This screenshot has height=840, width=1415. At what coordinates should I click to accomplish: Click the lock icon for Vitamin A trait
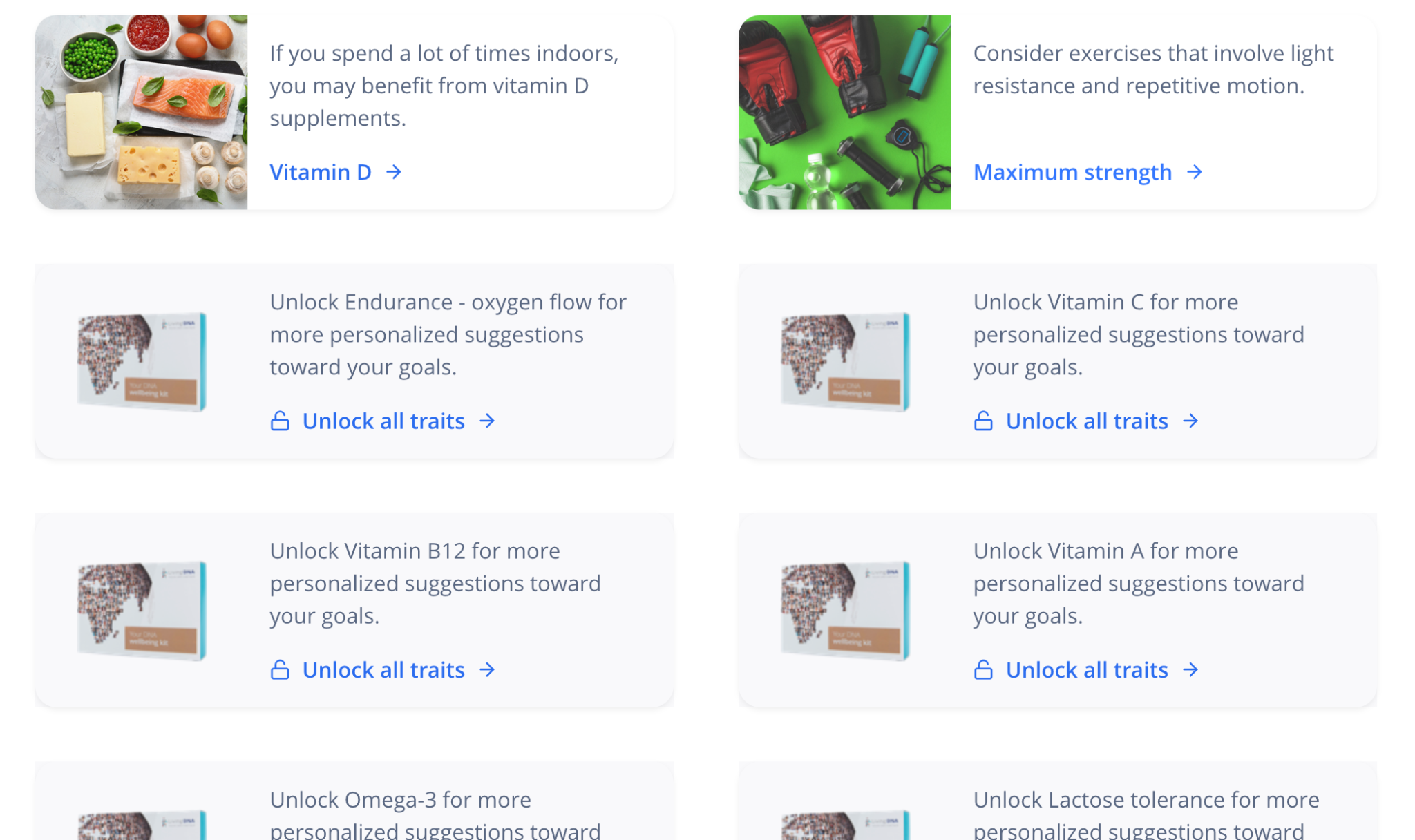click(984, 669)
